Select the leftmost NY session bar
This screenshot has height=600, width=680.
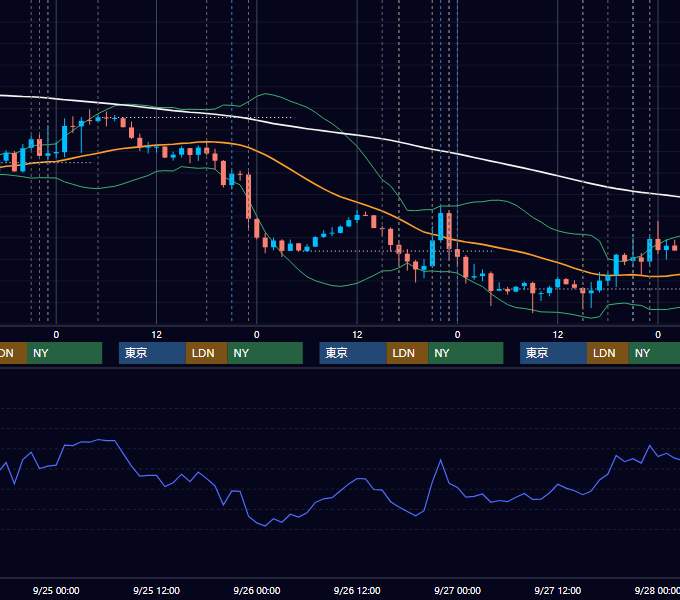64,353
